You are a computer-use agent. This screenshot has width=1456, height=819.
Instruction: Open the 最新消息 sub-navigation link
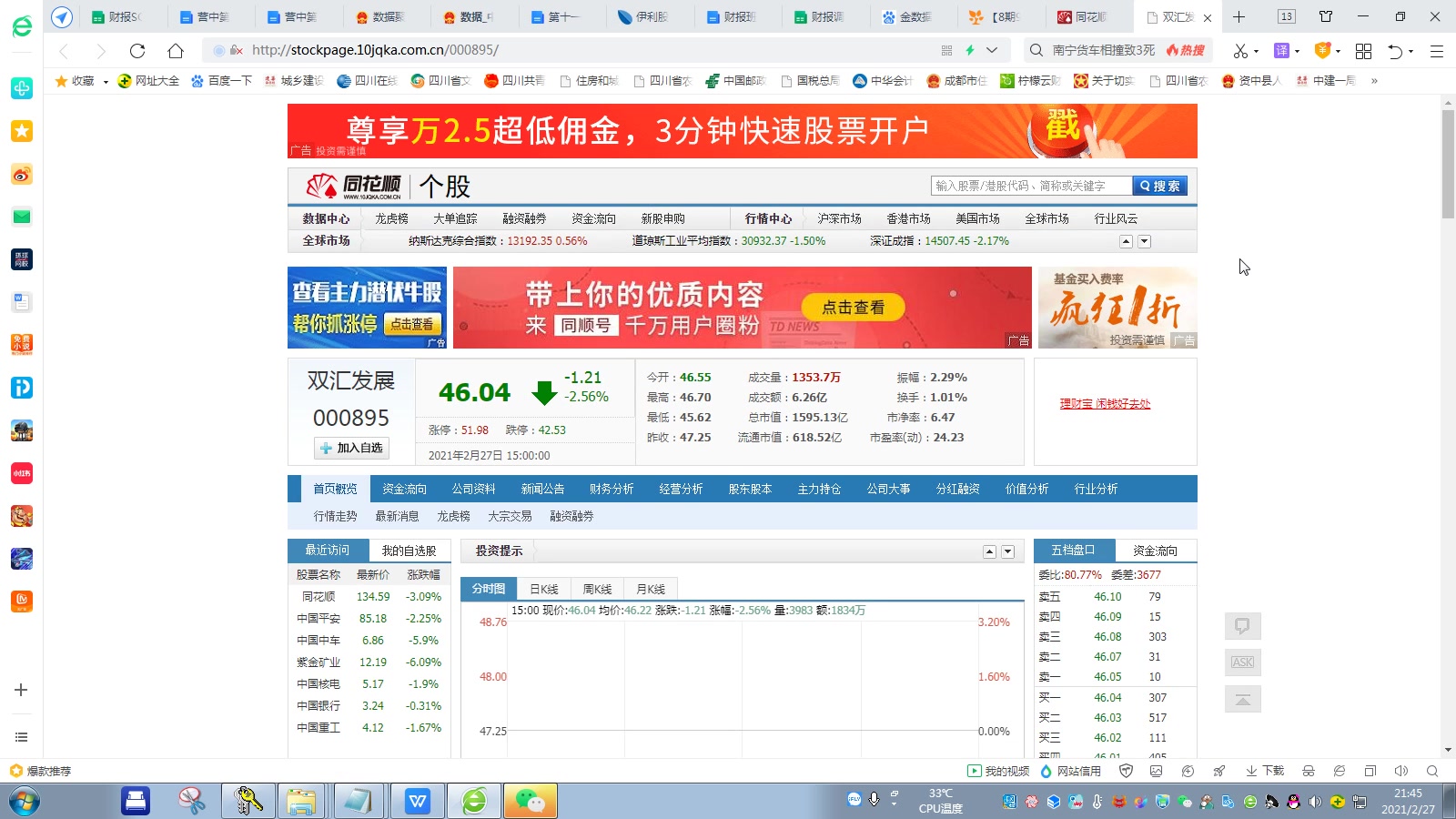point(397,516)
